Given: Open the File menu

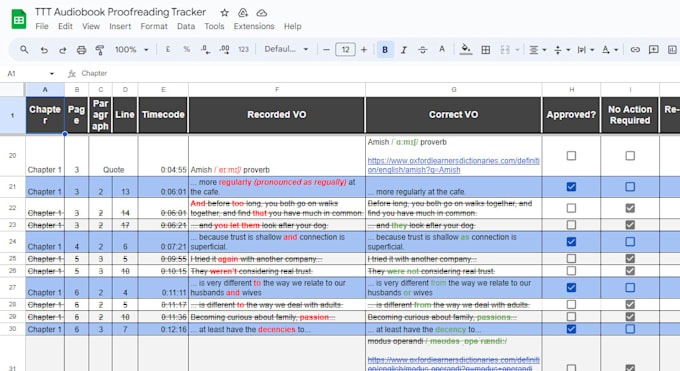Looking at the screenshot, I should coord(42,26).
